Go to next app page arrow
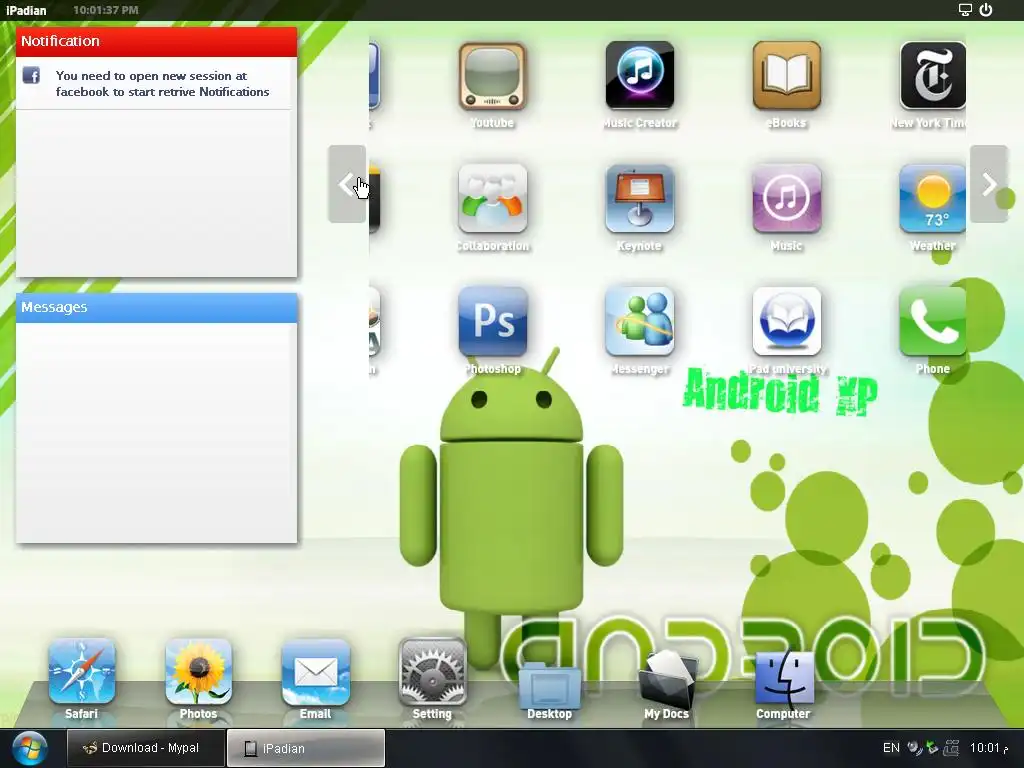The width and height of the screenshot is (1024, 768). (x=989, y=184)
